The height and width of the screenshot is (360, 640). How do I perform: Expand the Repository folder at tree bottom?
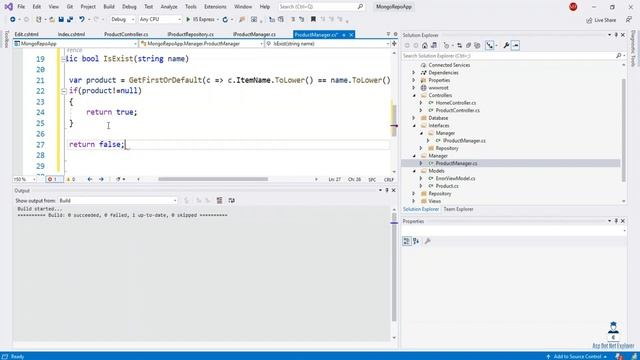(x=413, y=193)
